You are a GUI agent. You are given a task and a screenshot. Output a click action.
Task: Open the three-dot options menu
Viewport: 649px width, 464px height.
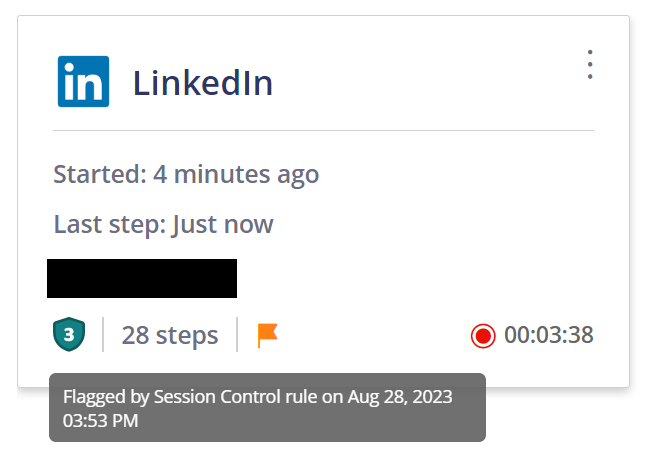coord(590,64)
